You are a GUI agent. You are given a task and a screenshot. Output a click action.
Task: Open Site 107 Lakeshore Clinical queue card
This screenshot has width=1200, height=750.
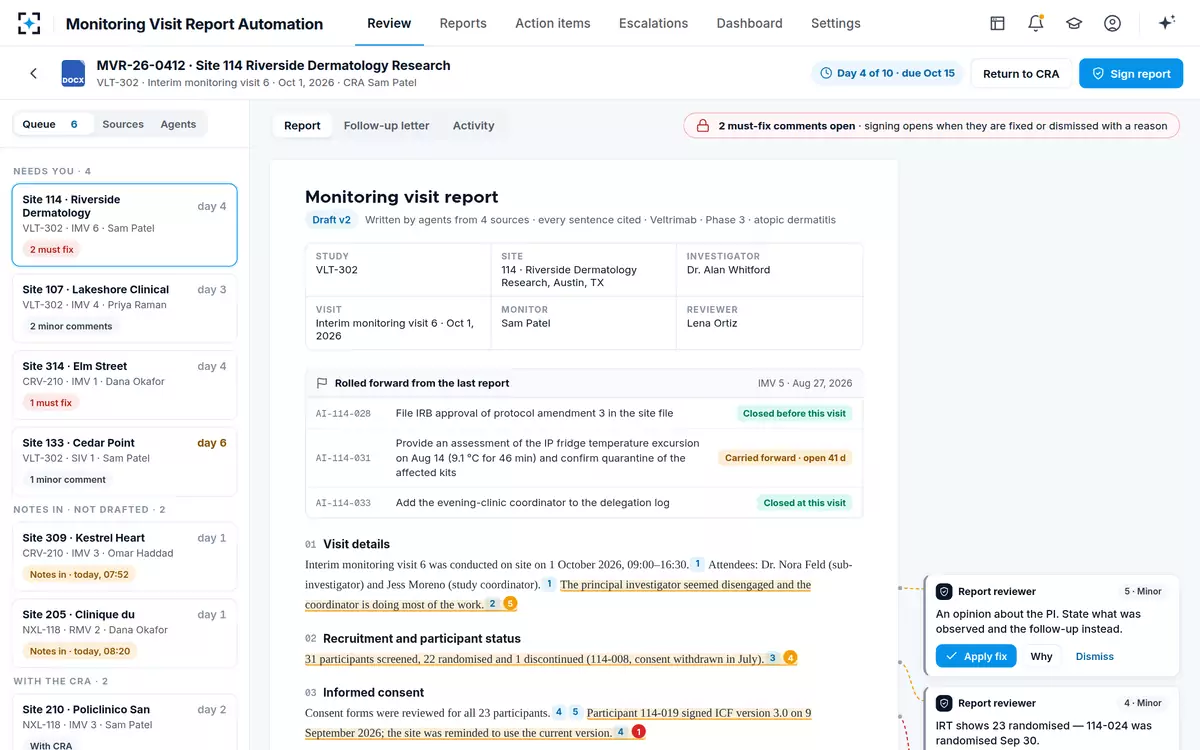click(x=124, y=308)
